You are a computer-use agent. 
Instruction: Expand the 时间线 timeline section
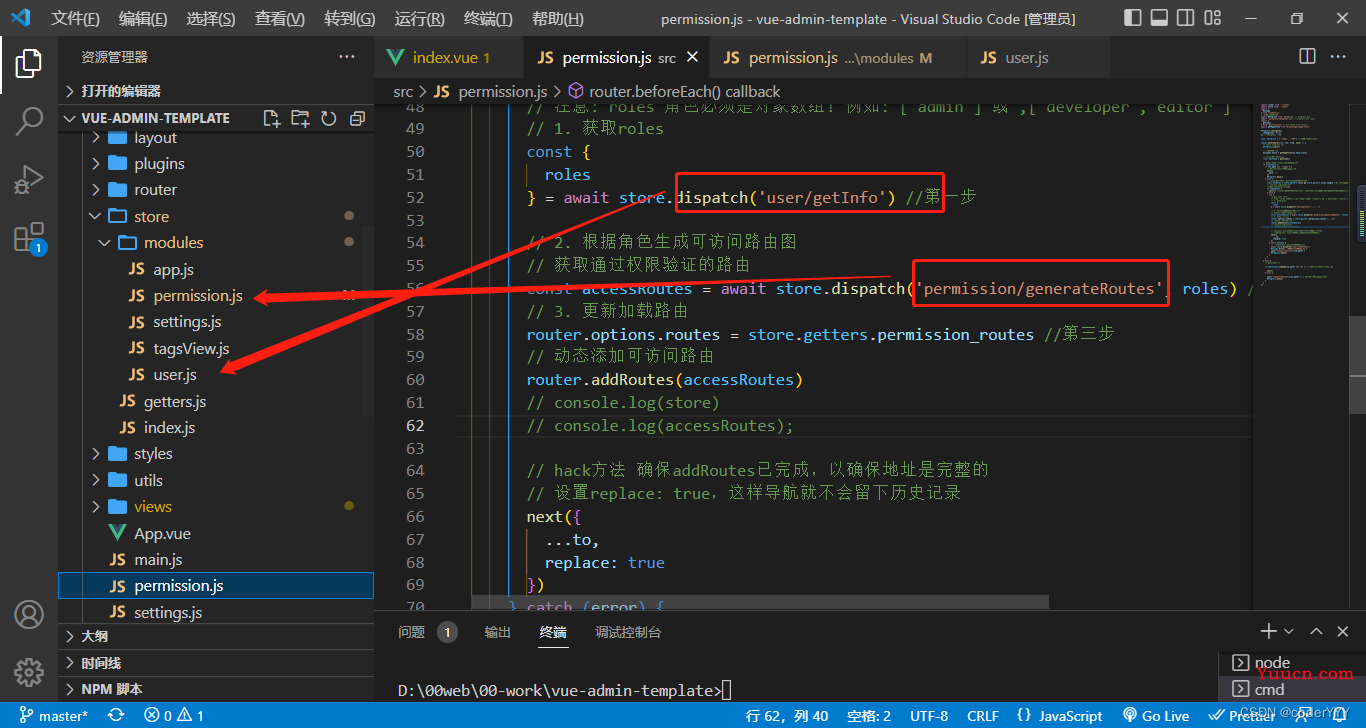(x=216, y=663)
